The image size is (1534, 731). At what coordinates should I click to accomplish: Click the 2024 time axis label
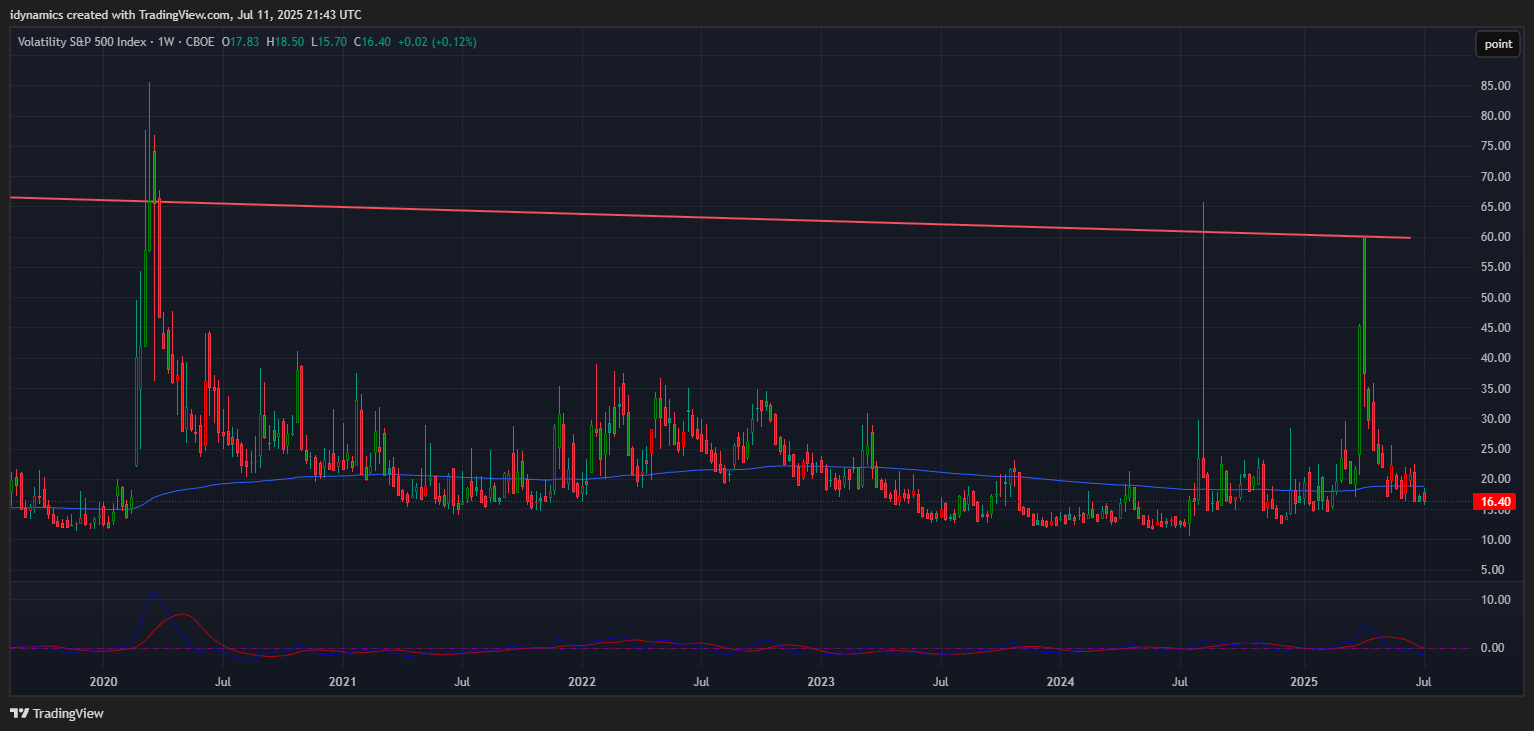1060,682
